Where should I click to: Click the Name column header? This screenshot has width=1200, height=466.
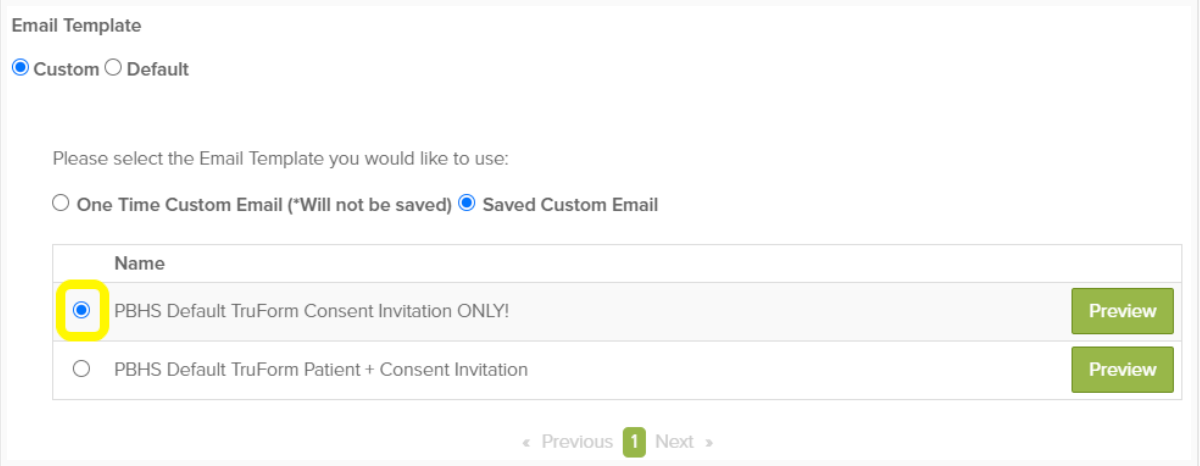[140, 264]
